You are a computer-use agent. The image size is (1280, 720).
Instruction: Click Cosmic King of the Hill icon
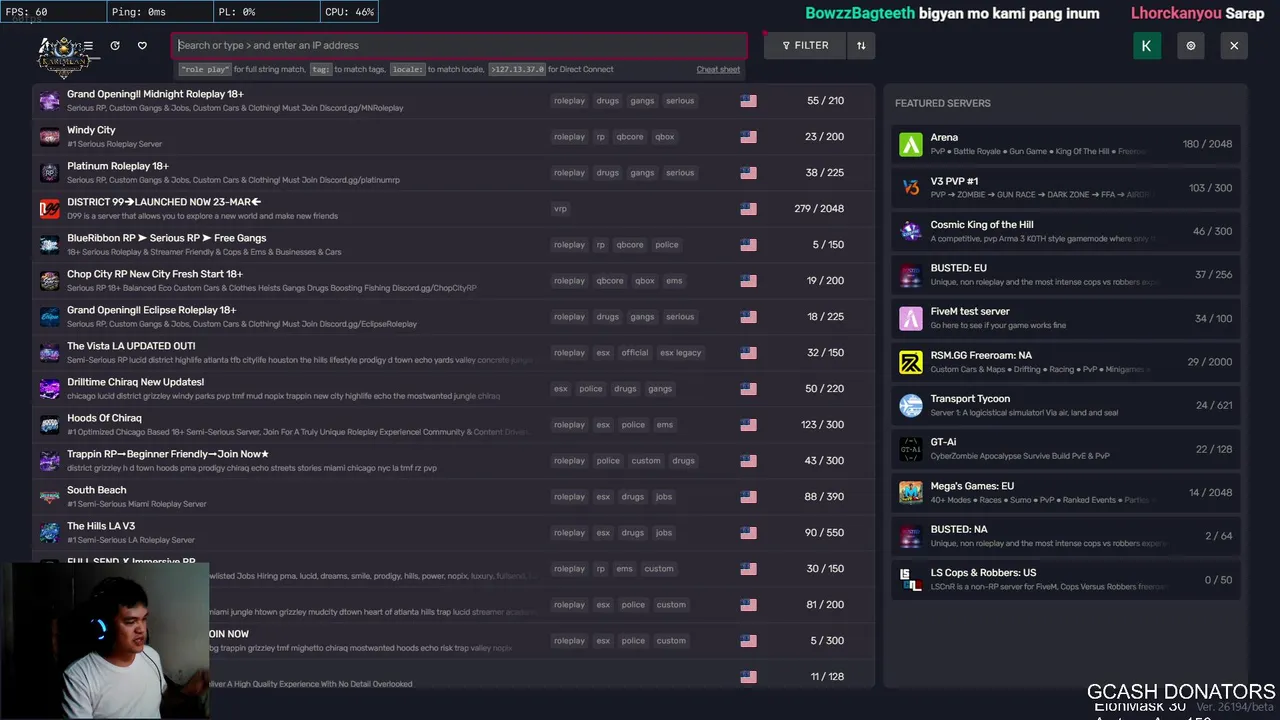click(911, 231)
